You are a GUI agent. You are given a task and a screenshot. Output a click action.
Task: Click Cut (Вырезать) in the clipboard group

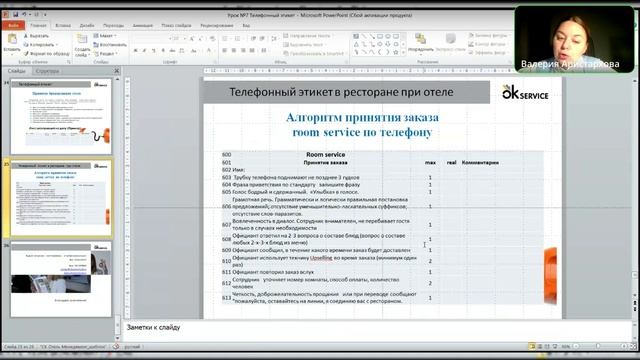pos(36,36)
